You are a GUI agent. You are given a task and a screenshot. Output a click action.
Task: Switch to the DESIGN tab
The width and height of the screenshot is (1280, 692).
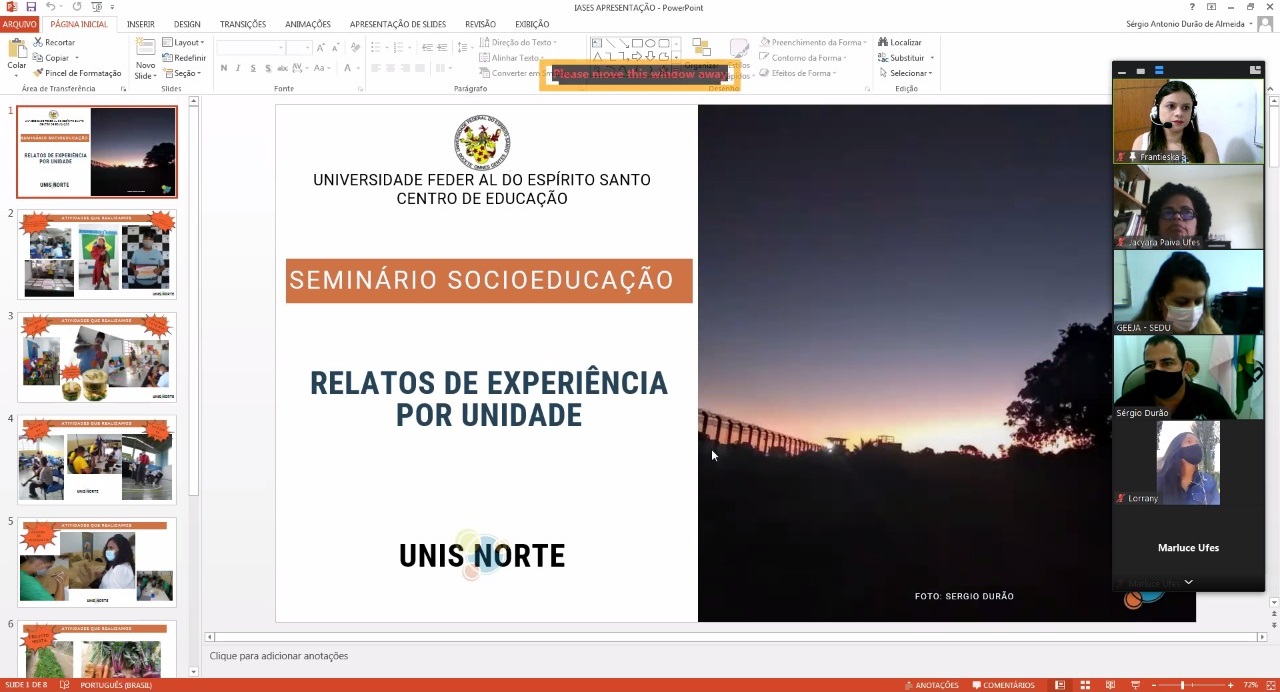[x=187, y=24]
